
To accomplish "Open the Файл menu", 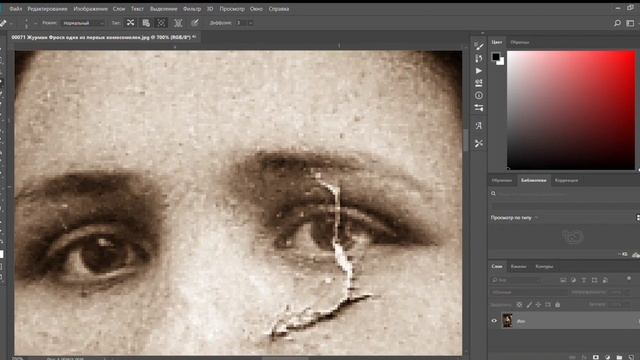I will (16, 9).
